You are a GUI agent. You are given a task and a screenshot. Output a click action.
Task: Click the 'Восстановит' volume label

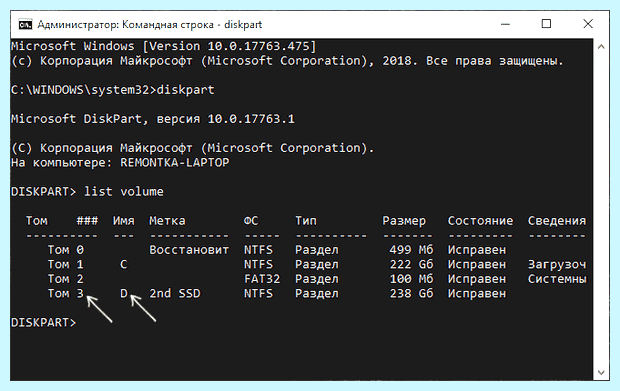click(x=189, y=250)
